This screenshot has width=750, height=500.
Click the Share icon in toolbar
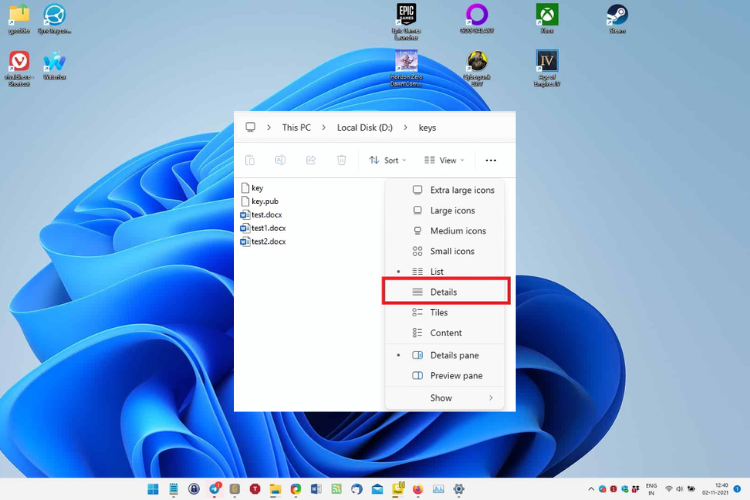pos(311,160)
